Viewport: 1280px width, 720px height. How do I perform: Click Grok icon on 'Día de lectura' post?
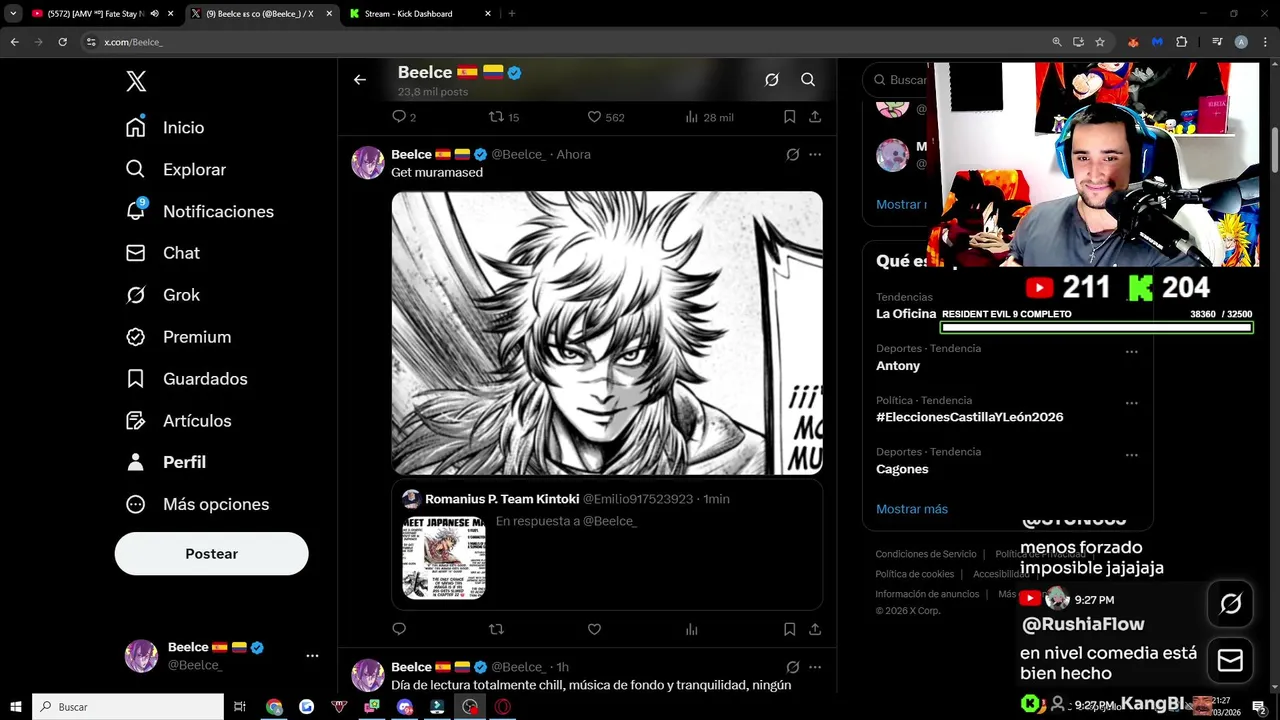[x=792, y=667]
